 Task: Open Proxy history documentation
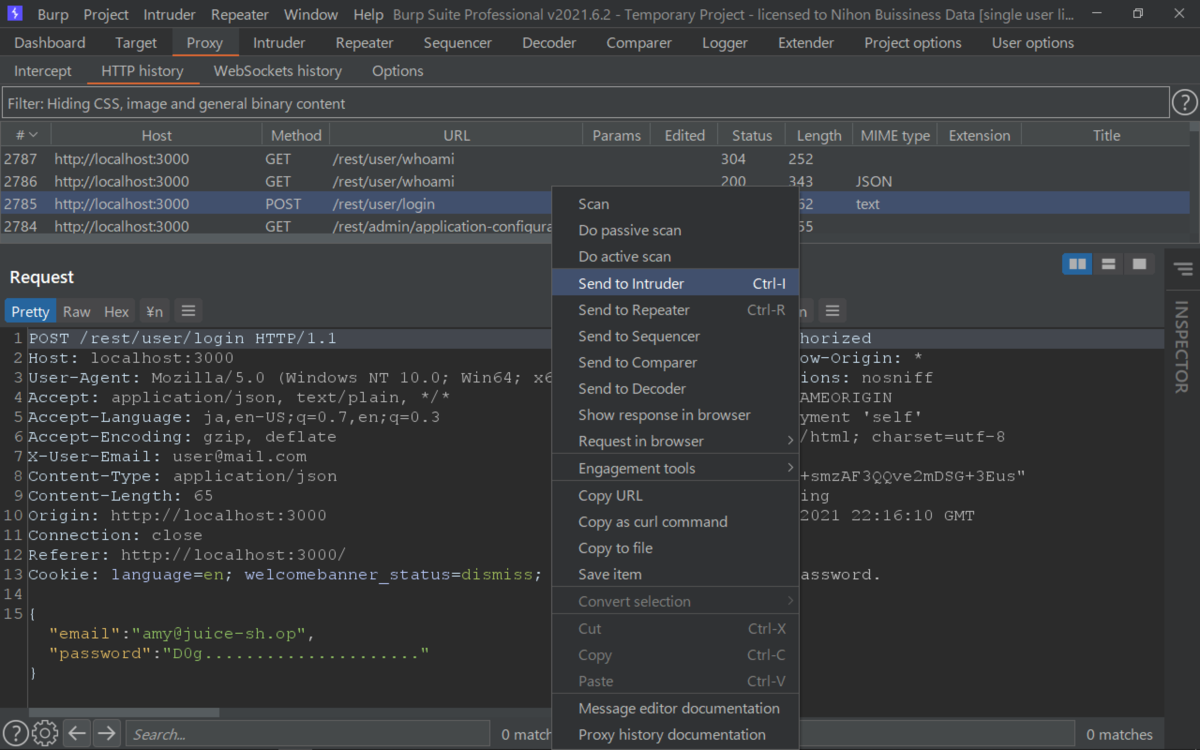(x=676, y=734)
